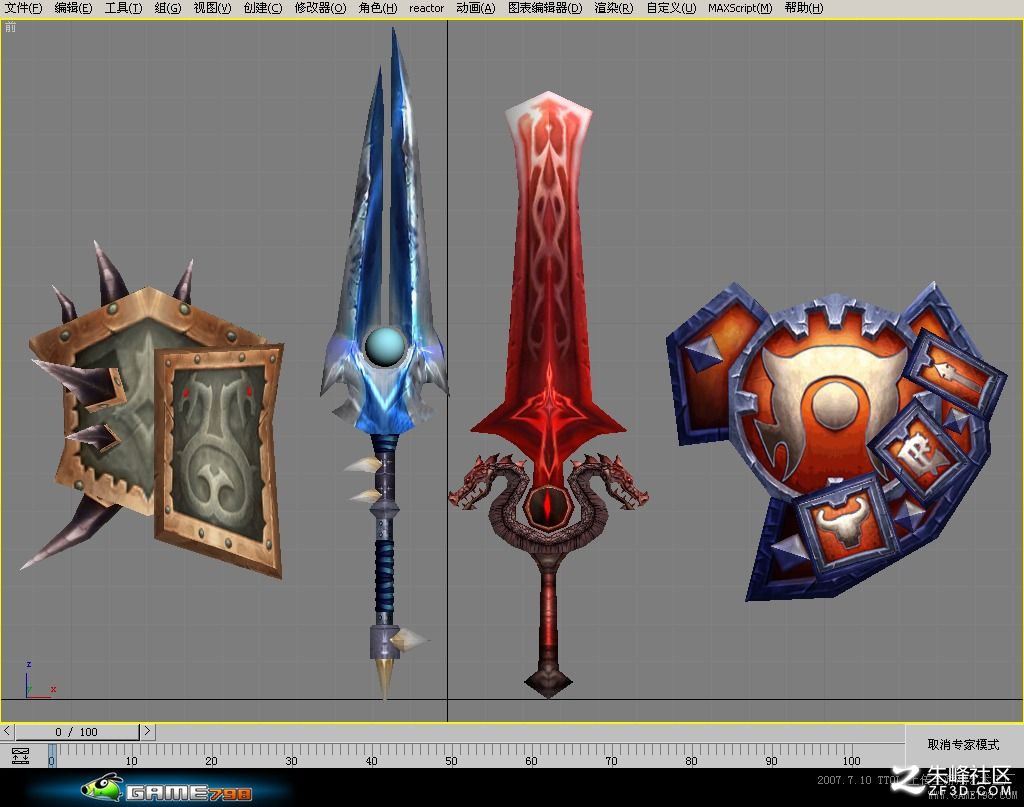Open the 修改器(O) menu
This screenshot has width=1024, height=807.
point(320,8)
